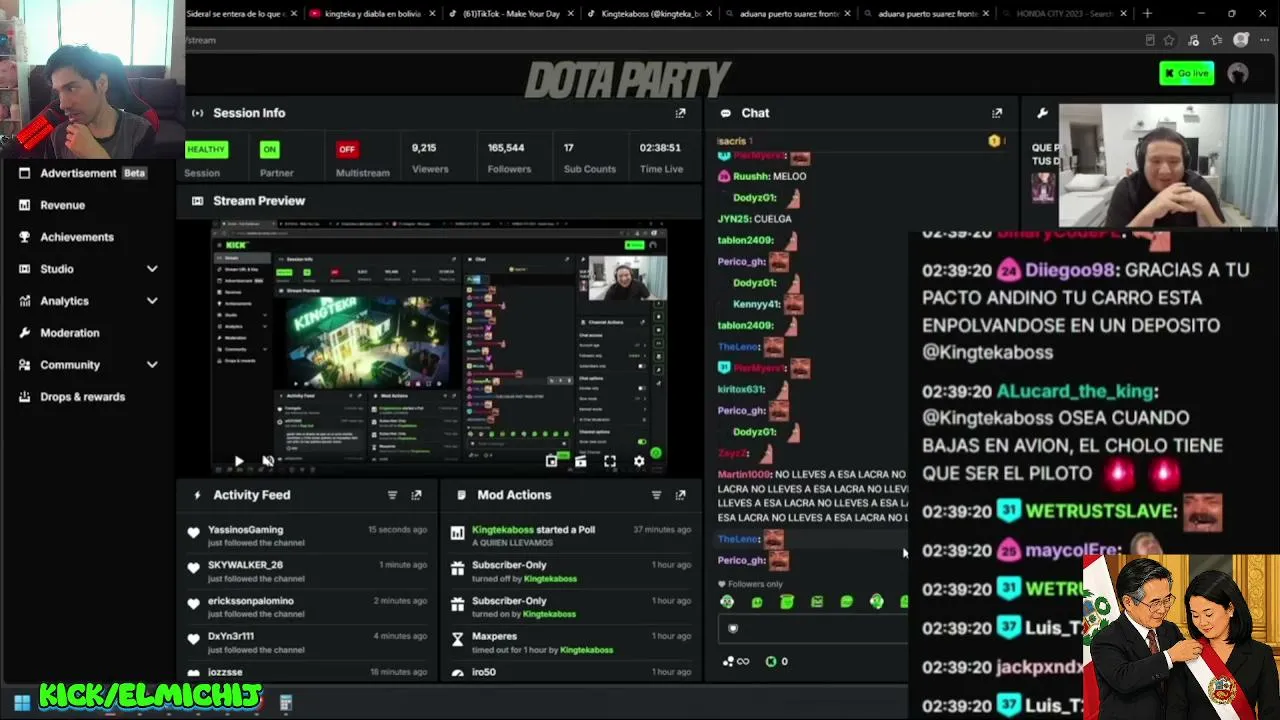The image size is (1280, 720).
Task: Switch to the TikTok Make Your Day tab
Action: [509, 14]
